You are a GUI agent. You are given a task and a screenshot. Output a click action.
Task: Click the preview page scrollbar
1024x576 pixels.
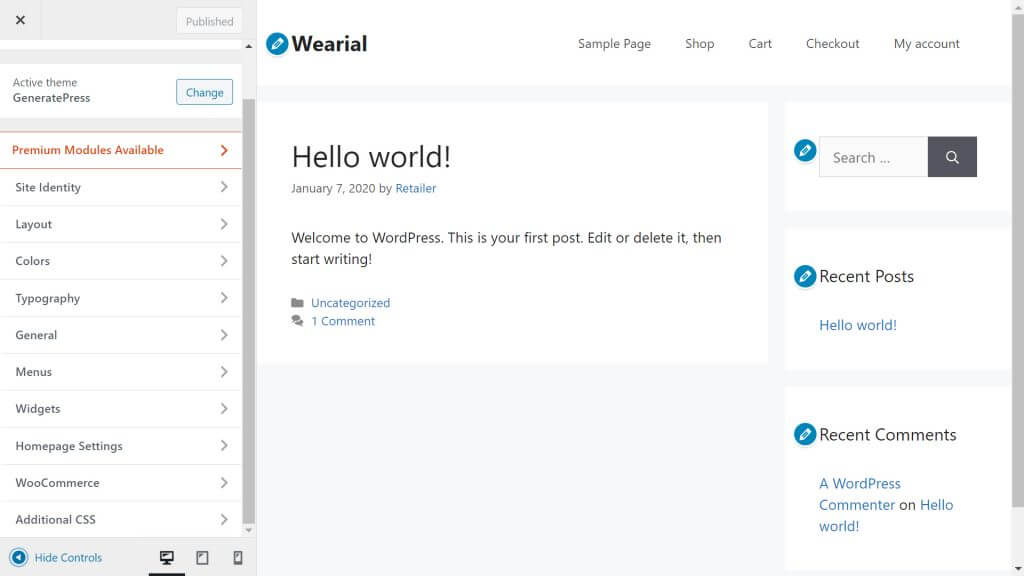click(x=1017, y=259)
